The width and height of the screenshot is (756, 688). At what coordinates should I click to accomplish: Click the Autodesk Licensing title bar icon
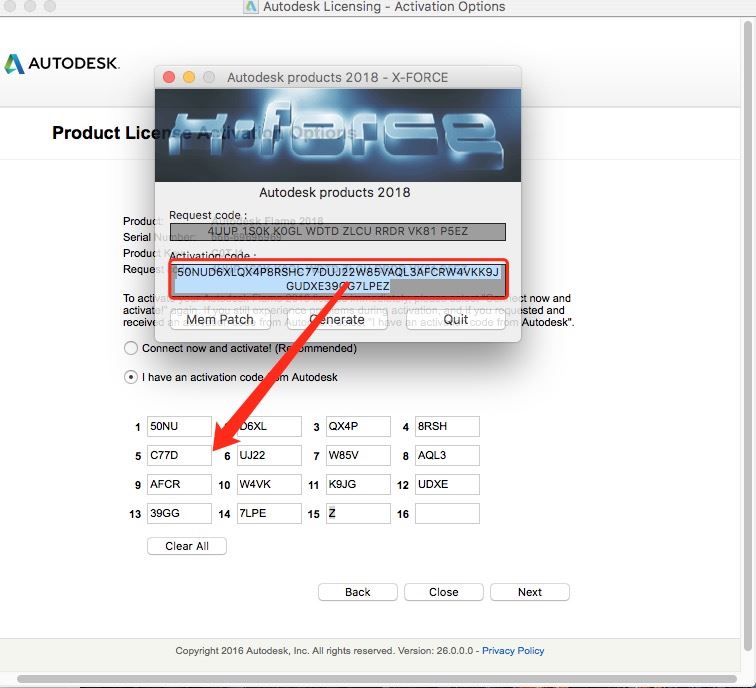(x=251, y=7)
